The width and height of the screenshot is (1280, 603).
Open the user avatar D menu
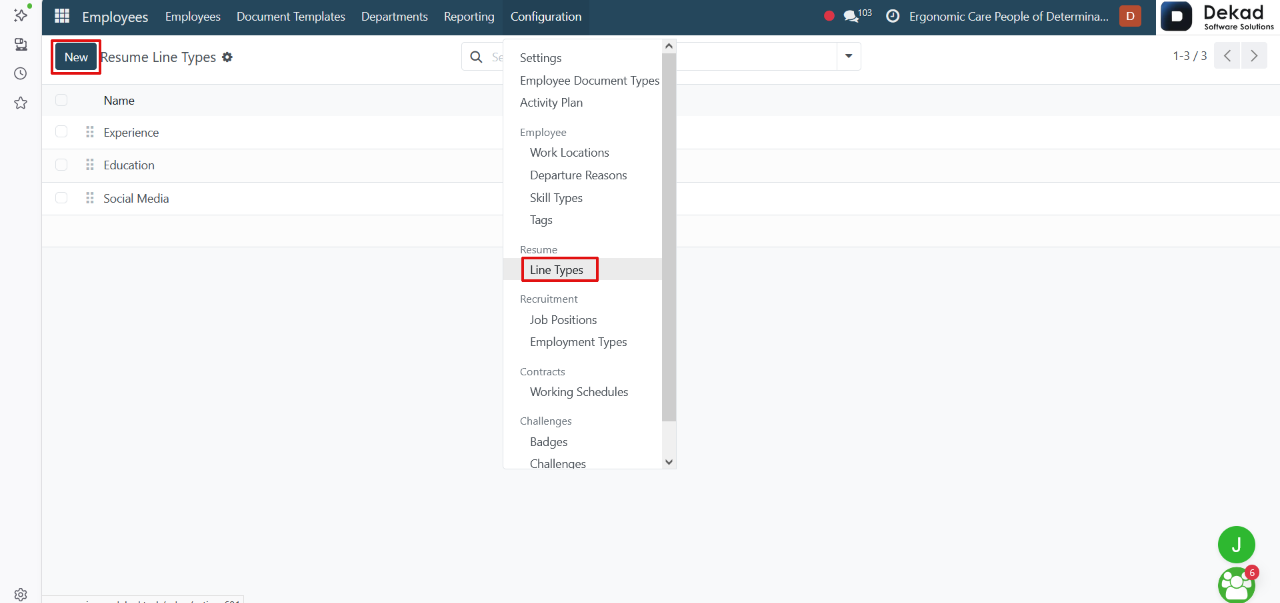(1130, 16)
